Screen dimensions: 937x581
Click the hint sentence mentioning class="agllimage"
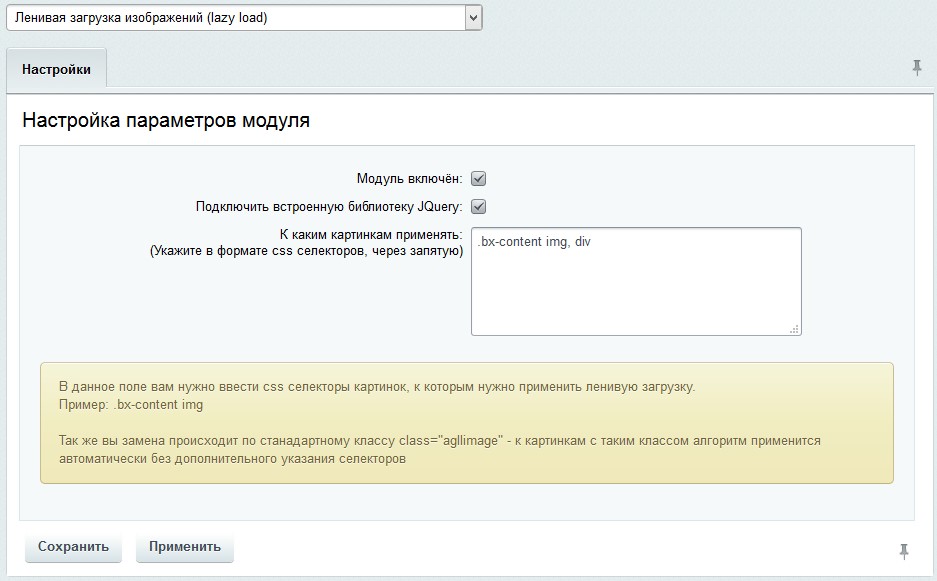point(439,440)
